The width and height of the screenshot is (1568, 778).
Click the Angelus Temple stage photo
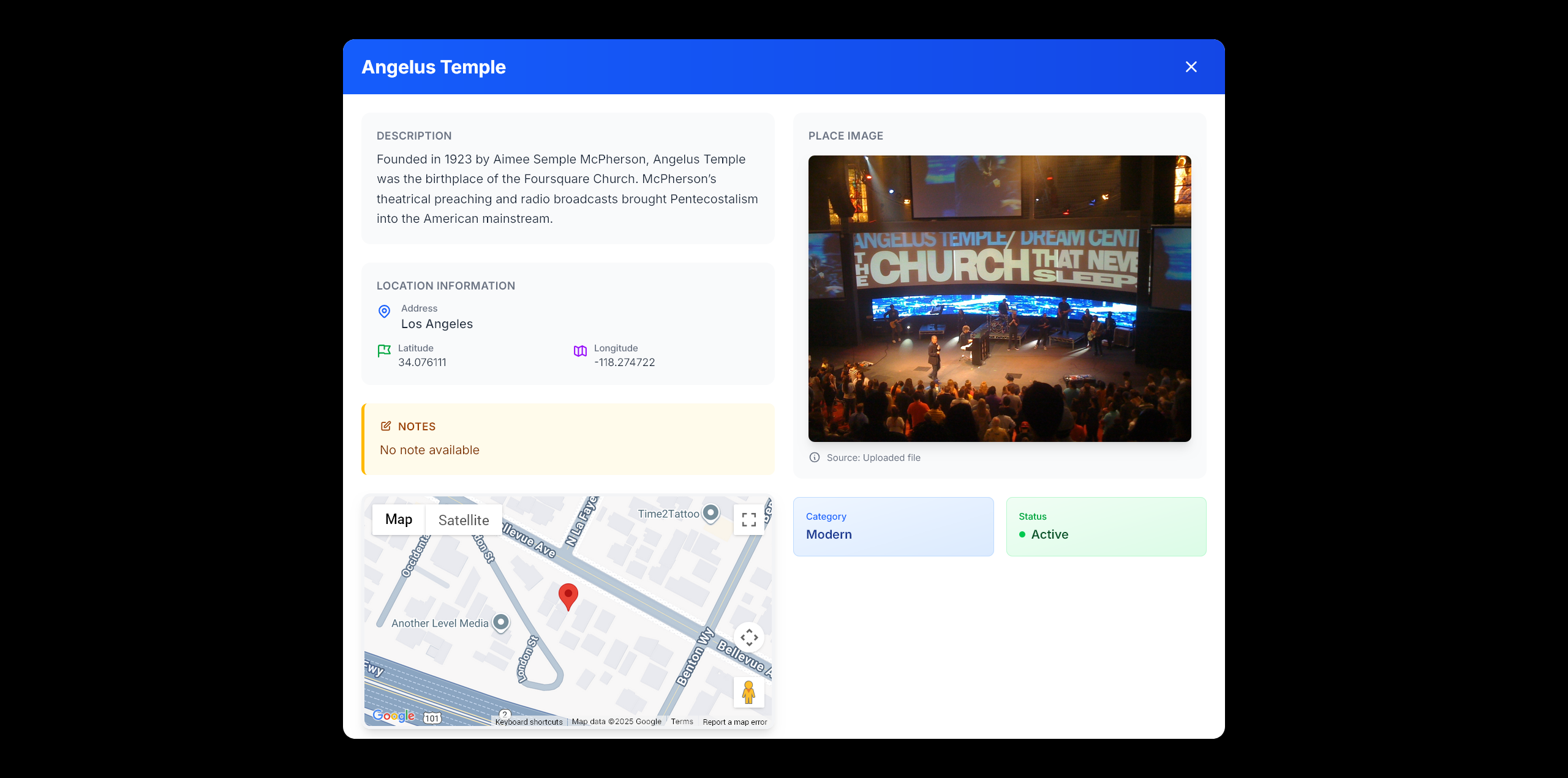[x=999, y=299]
